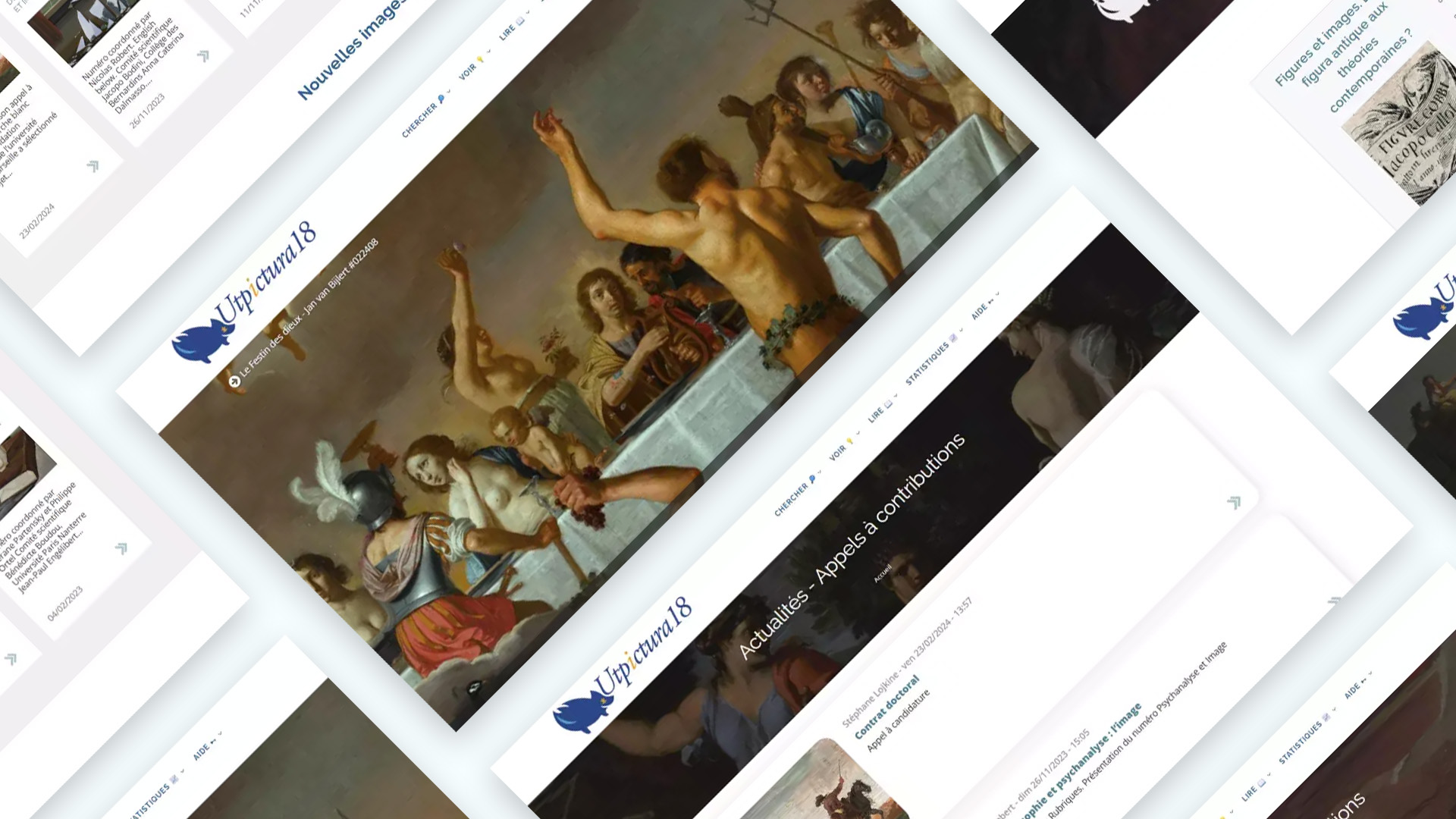Click the chart icon next to STATISTIQUES on Actualités page

point(953,338)
